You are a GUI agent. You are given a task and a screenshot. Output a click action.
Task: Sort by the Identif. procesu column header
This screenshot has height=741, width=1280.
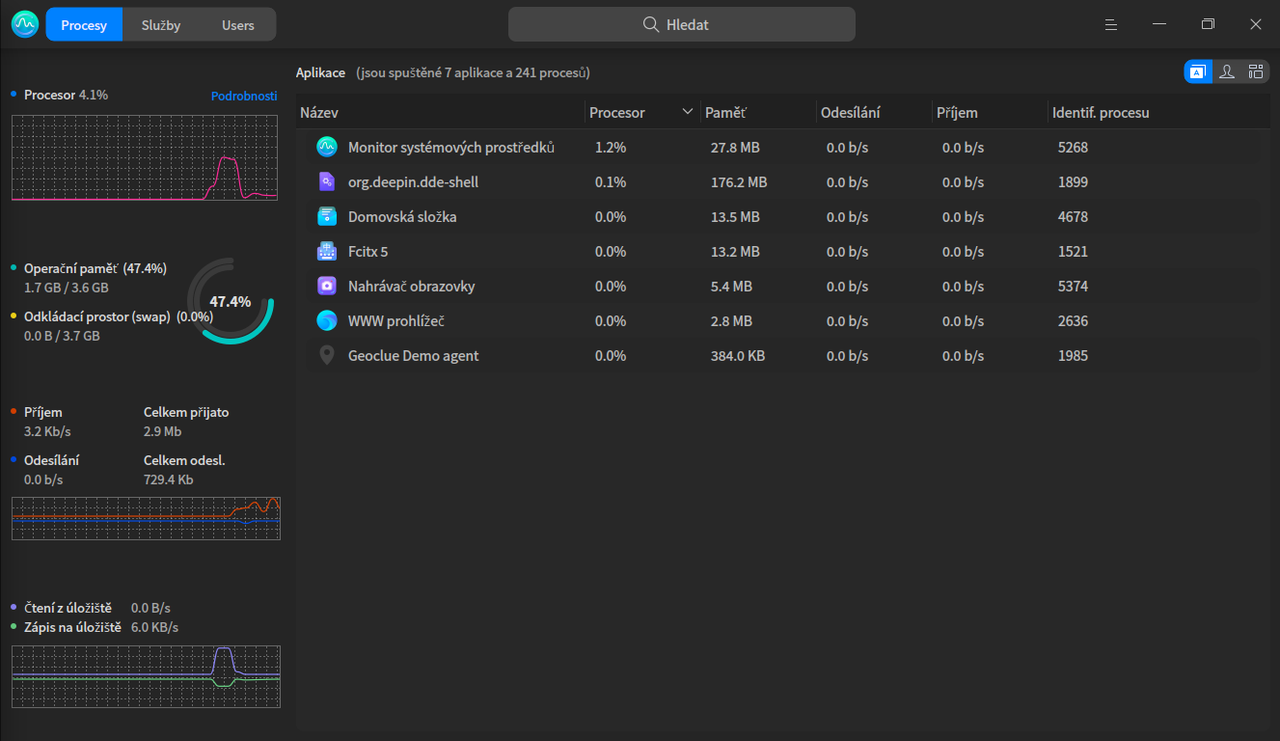1159,113
